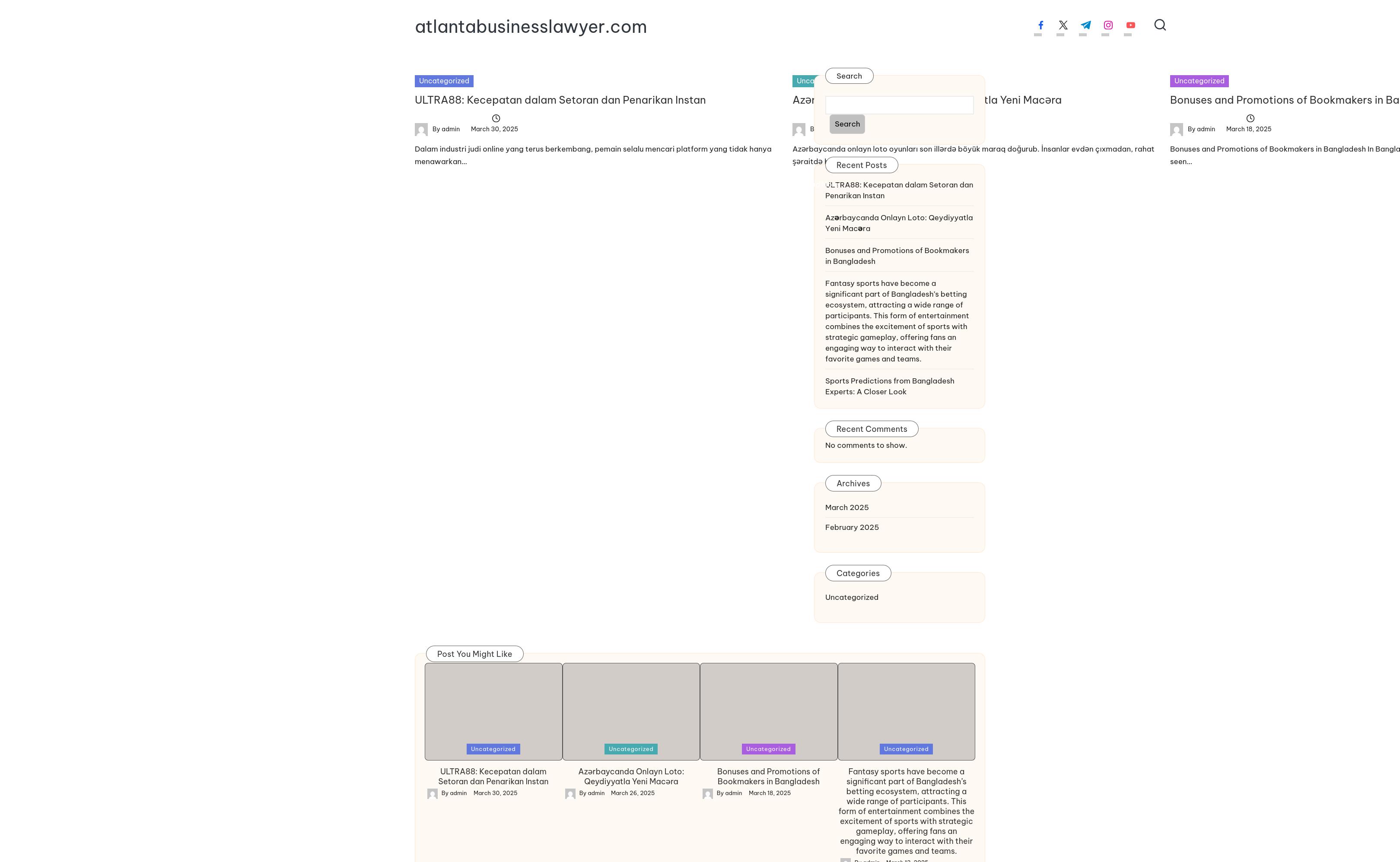Click admin avatar in Bonuses card below
Screen dimensions: 1400x862
click(708, 794)
